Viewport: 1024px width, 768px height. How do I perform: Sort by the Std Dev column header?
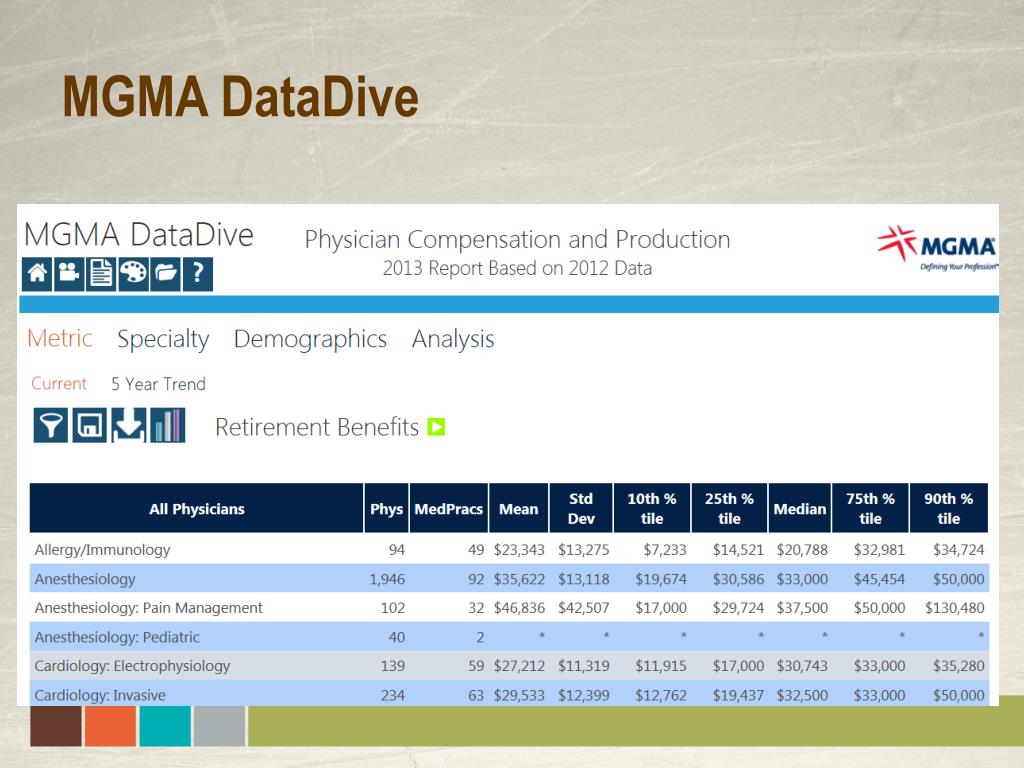581,508
